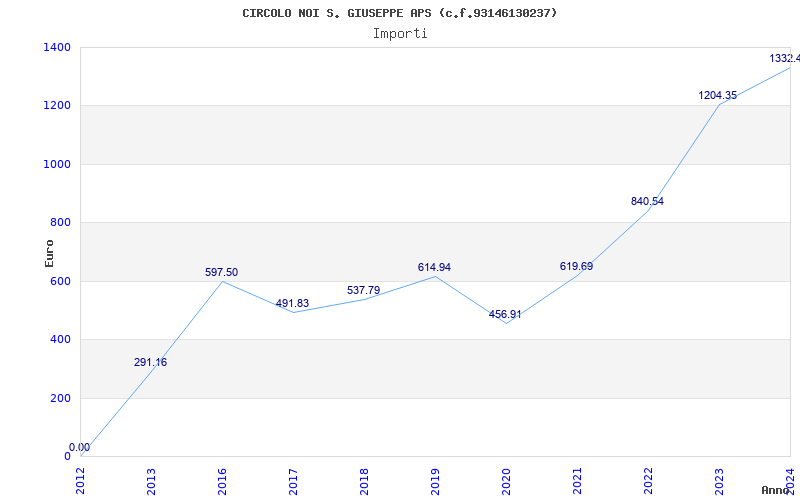Click data label 840.54
Screen dimensions: 800x500
coord(647,202)
